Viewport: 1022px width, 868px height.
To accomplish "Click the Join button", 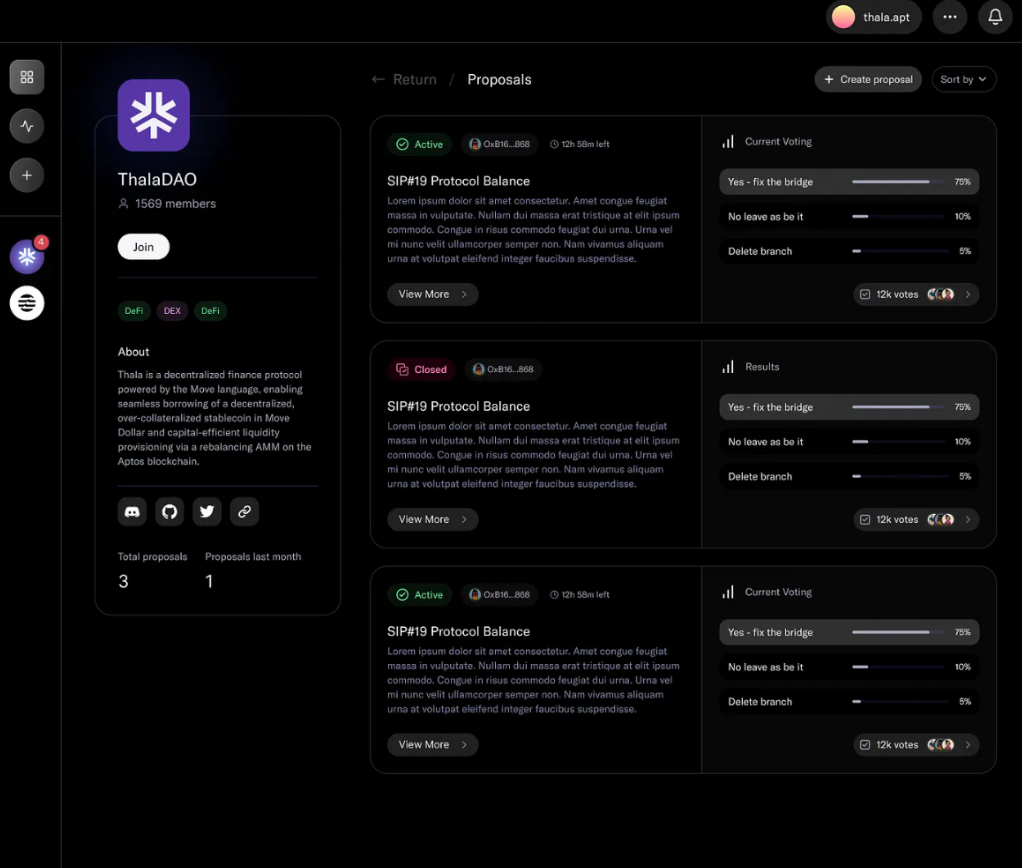I will [x=143, y=247].
